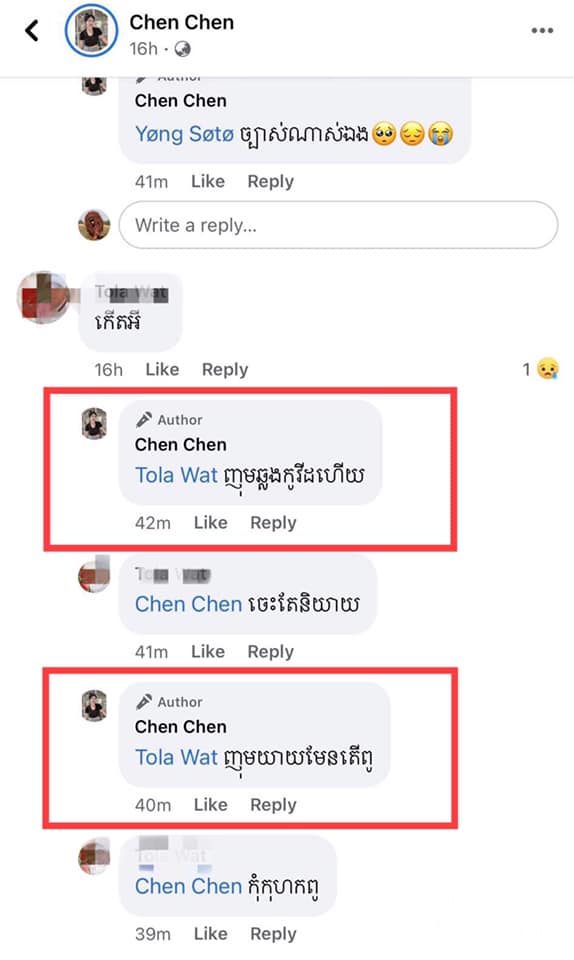Tap the Author pencil badge on 40m comment
Image resolution: width=574 pixels, height=960 pixels.
169,702
